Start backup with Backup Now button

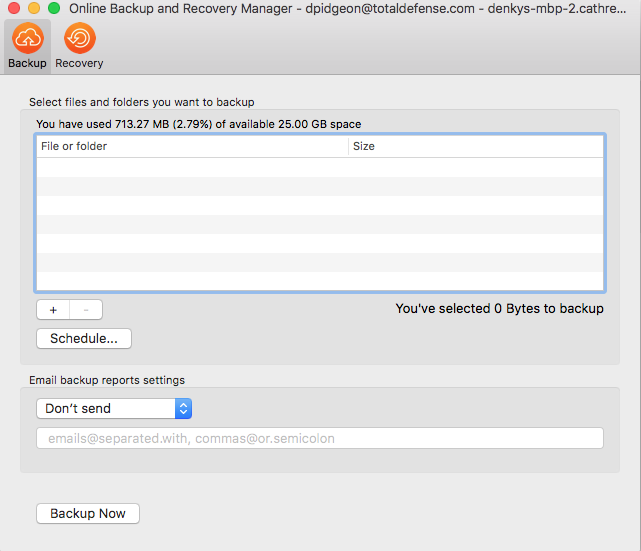coord(88,513)
